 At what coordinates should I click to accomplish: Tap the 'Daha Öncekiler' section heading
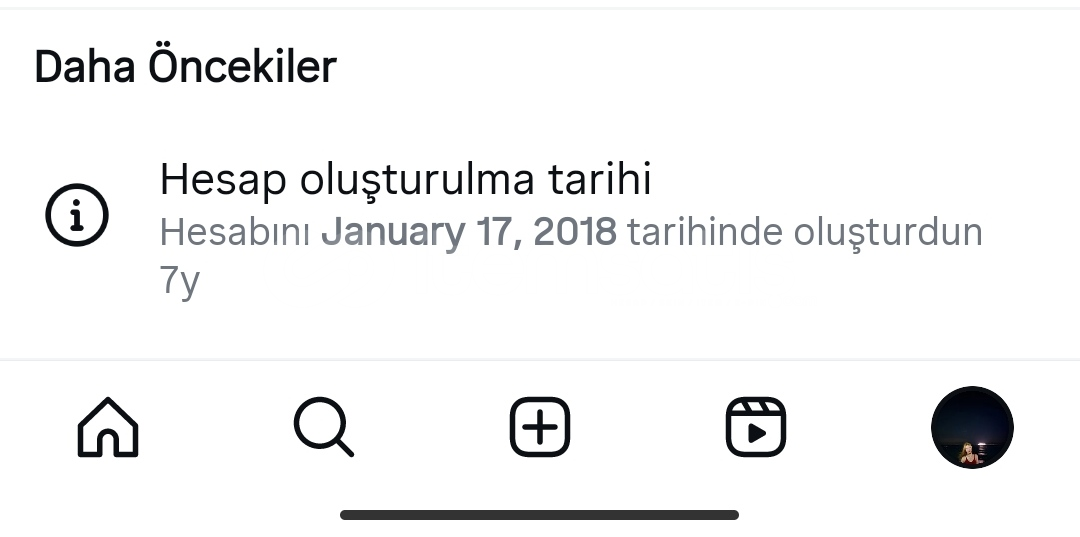[x=185, y=67]
